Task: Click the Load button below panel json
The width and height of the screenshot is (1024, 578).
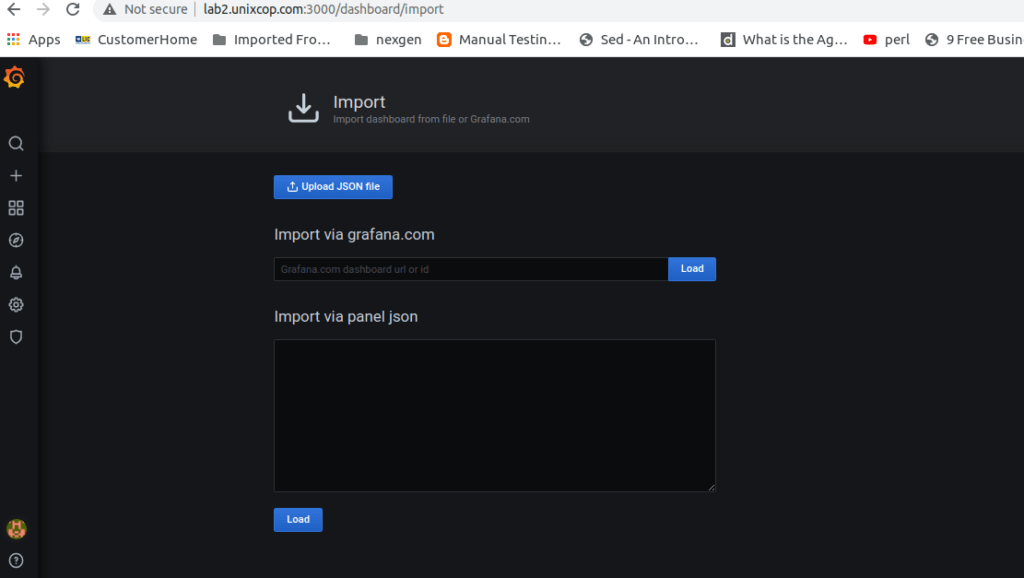Action: pyautogui.click(x=298, y=520)
